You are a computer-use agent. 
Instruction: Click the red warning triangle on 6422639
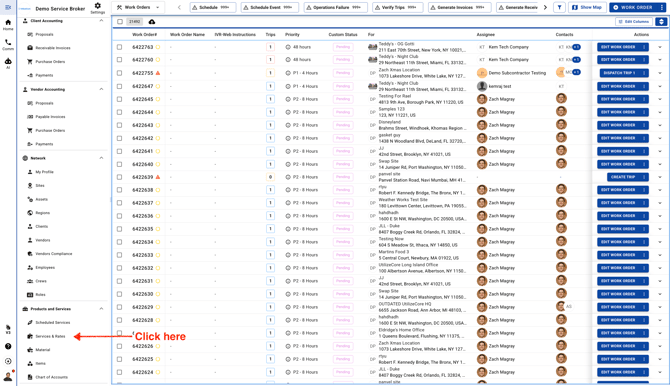tap(158, 177)
